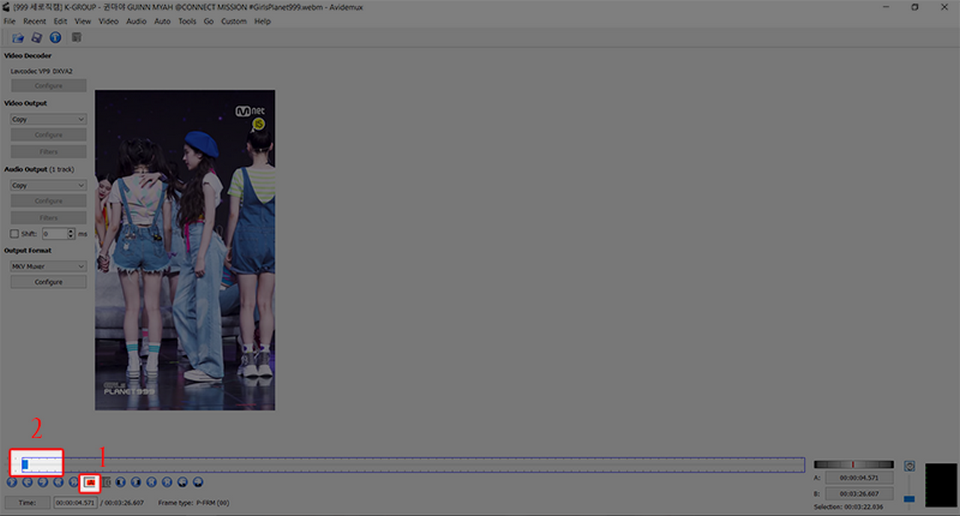
Task: Open the Audio Output Copy dropdown
Action: (x=48, y=185)
